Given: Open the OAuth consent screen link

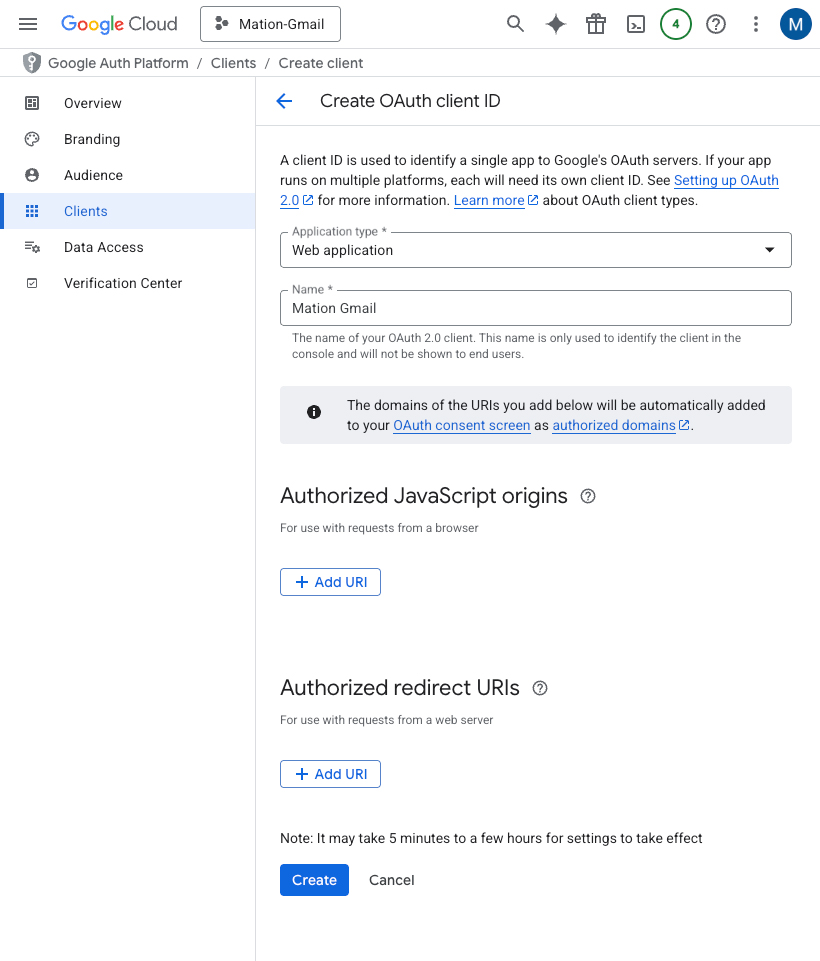Looking at the screenshot, I should tap(461, 425).
